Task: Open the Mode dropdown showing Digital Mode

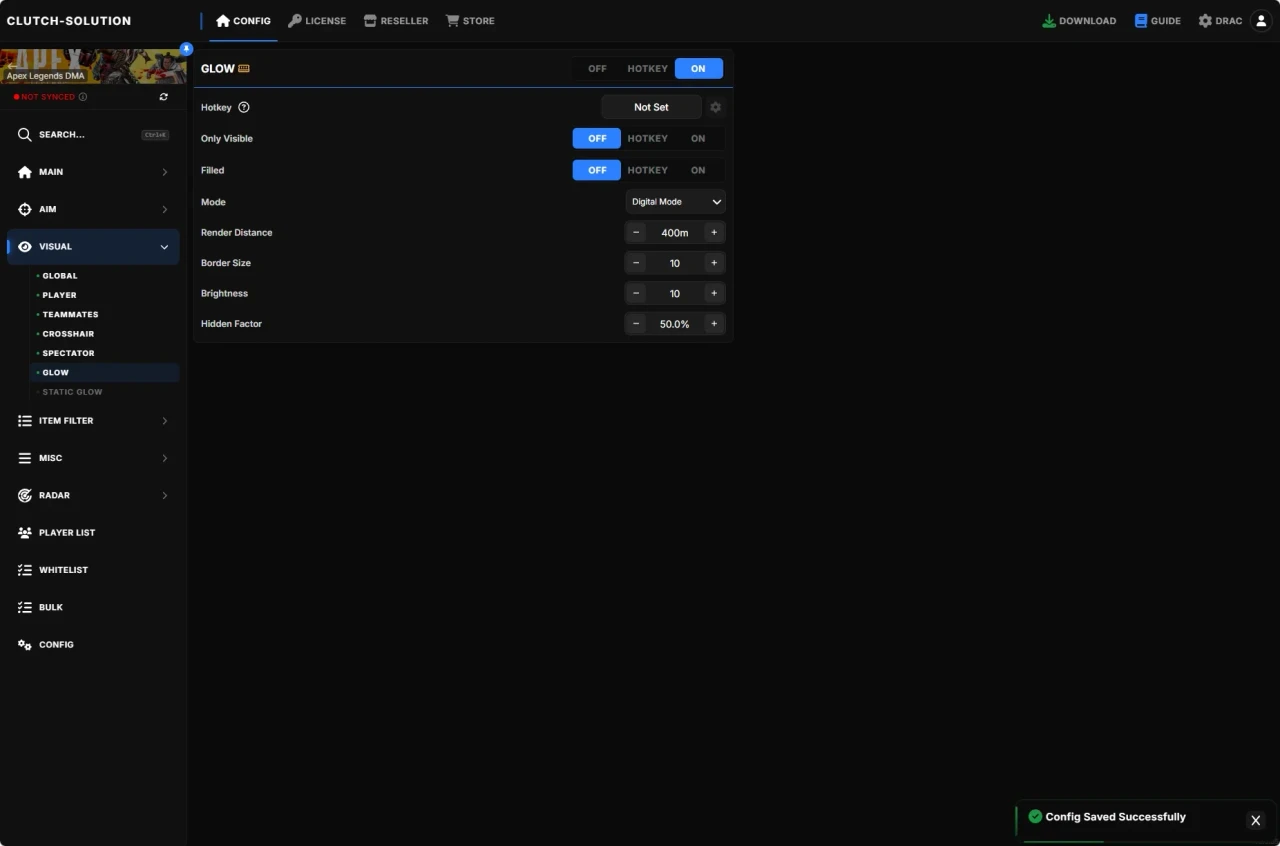Action: tap(675, 201)
